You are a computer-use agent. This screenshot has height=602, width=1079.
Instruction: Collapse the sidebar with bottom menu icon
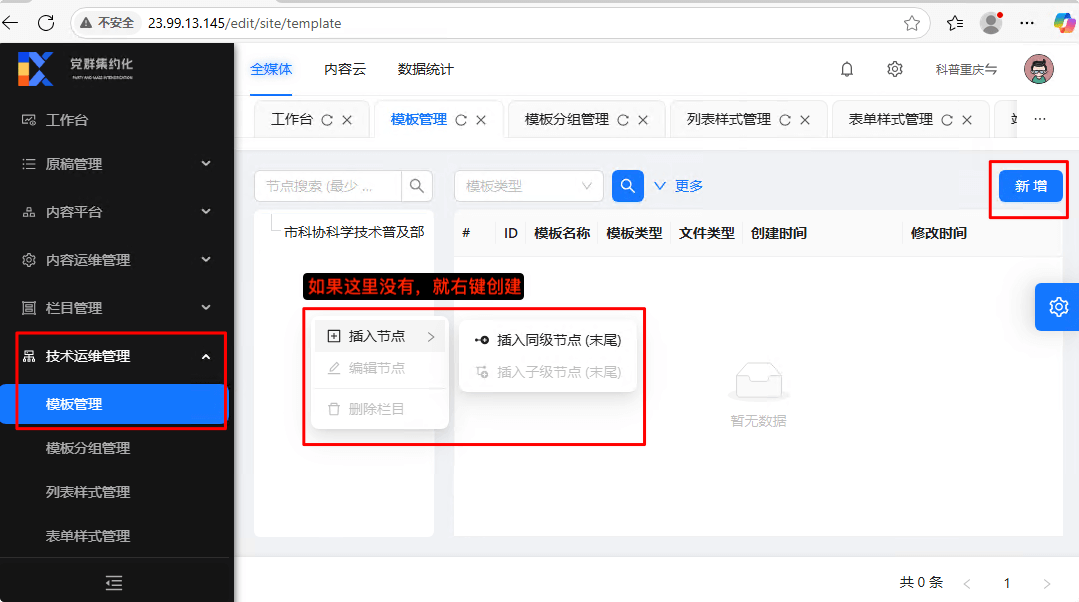114,582
